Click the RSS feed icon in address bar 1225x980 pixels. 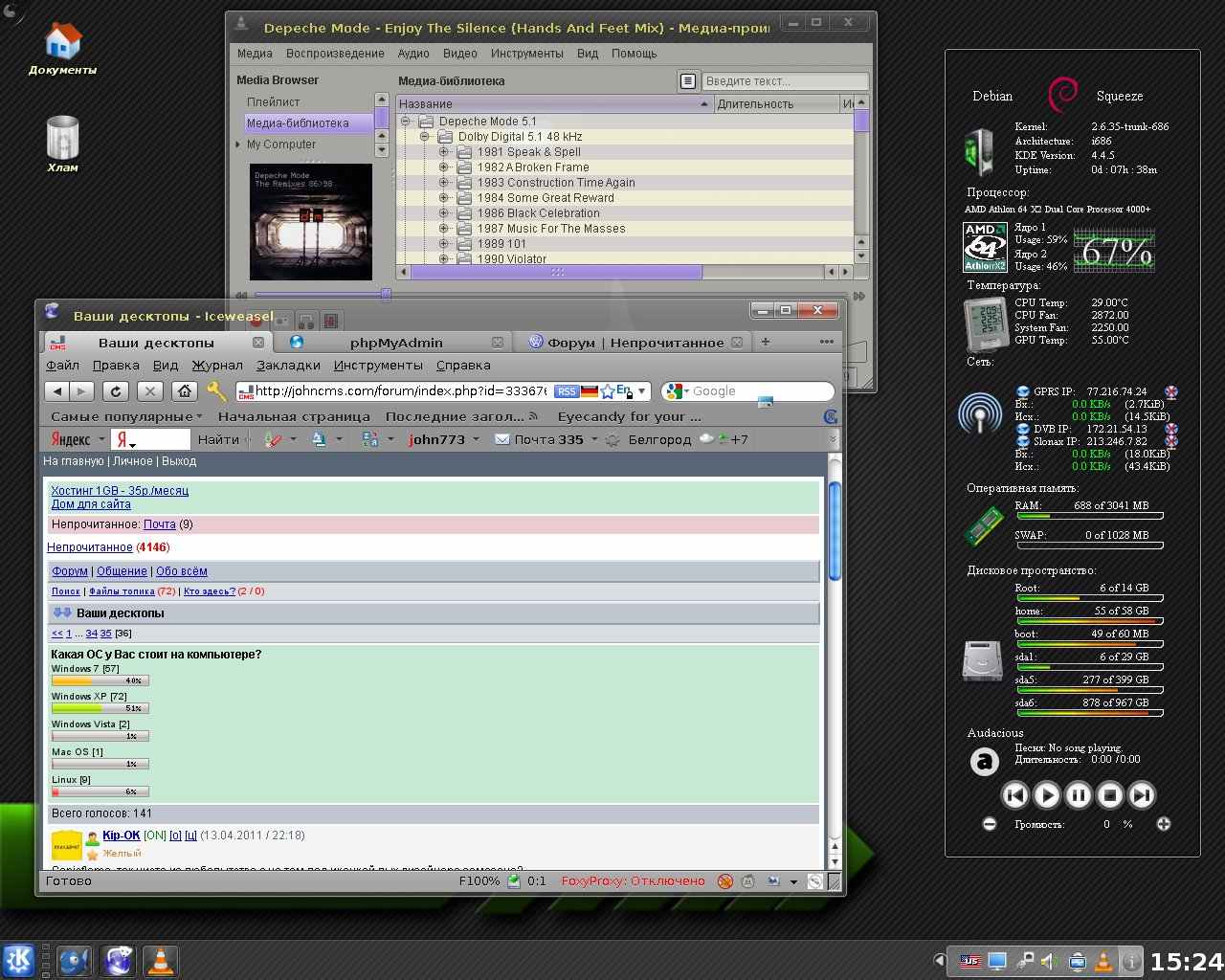point(566,391)
